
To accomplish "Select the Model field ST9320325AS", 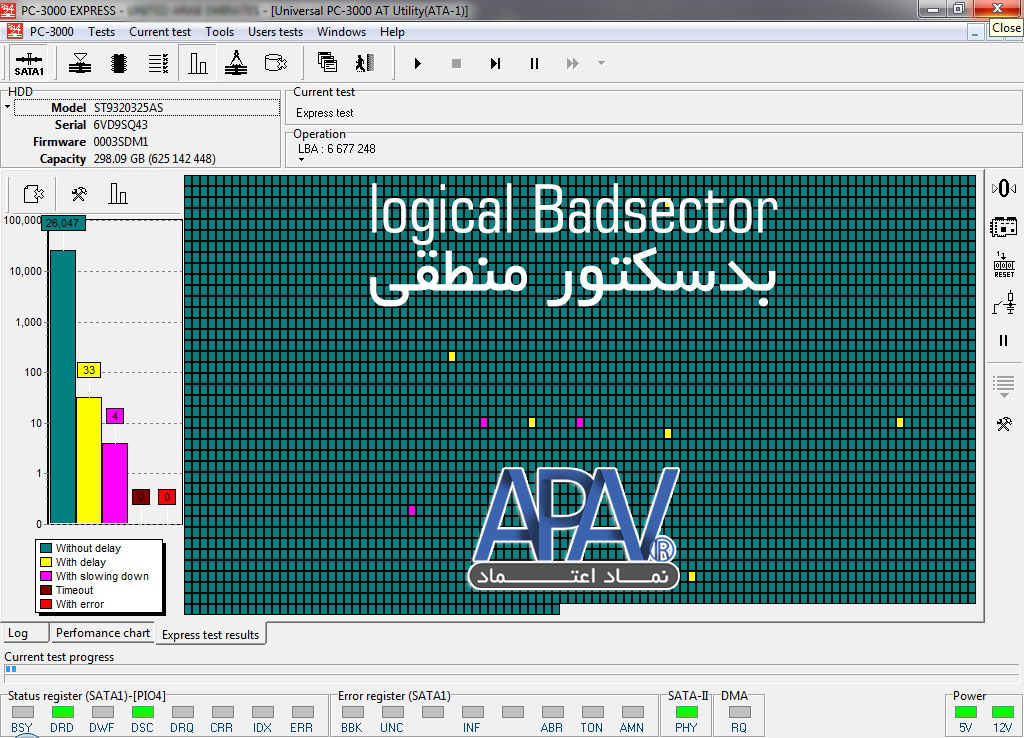I will point(147,108).
